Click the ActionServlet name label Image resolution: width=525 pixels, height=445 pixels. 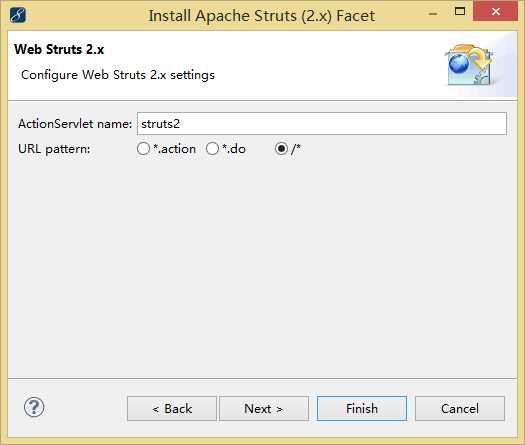75,124
